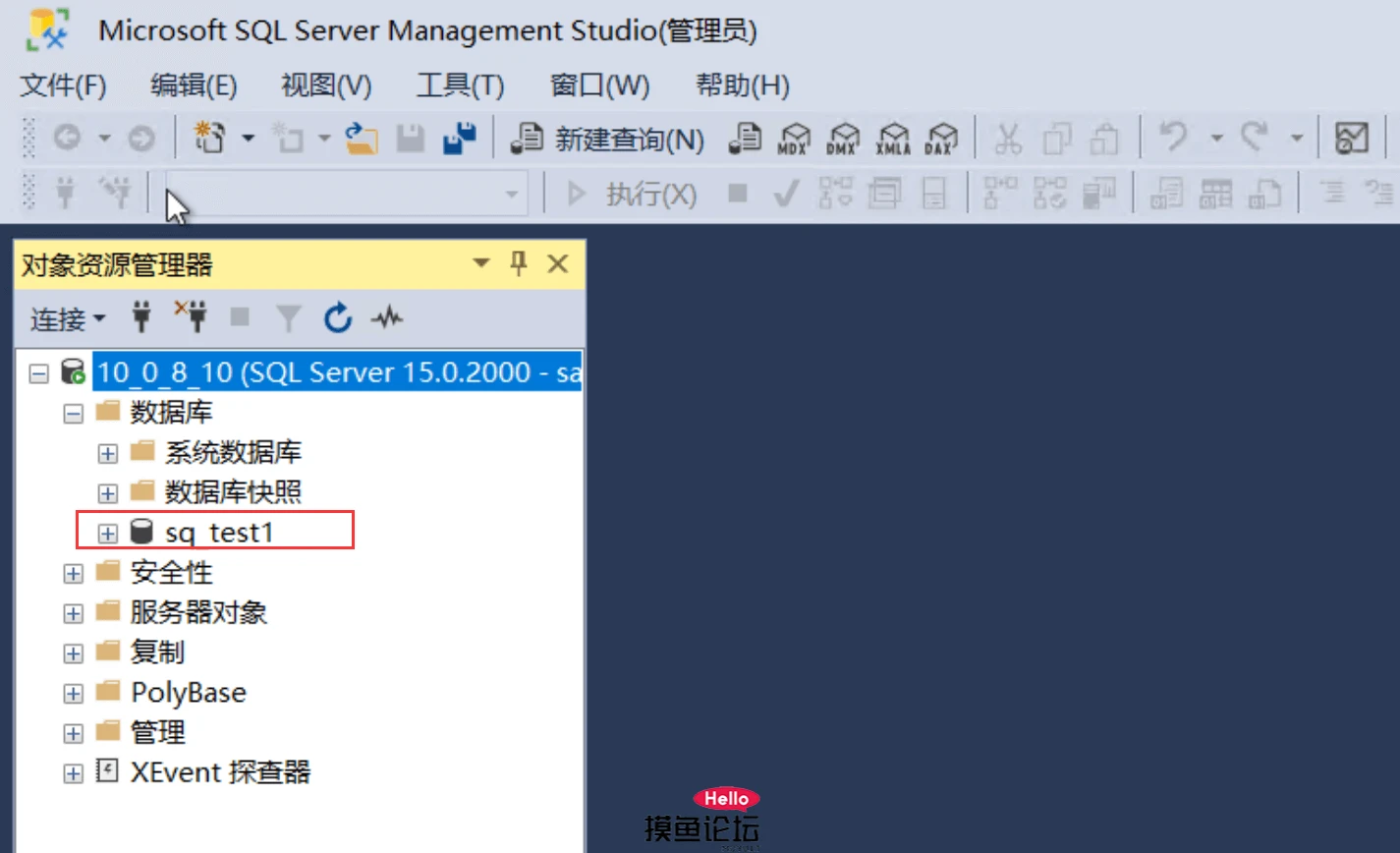Expand the 安全性 folder
The height and width of the screenshot is (853, 1400).
pos(74,574)
